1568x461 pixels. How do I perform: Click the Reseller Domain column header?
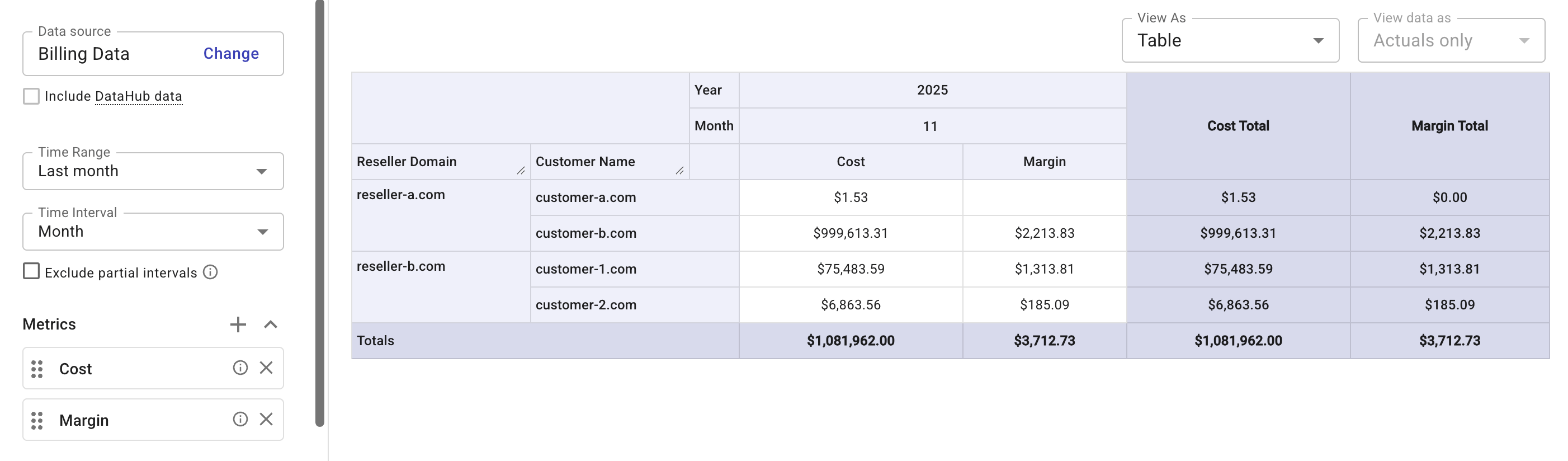coord(441,162)
